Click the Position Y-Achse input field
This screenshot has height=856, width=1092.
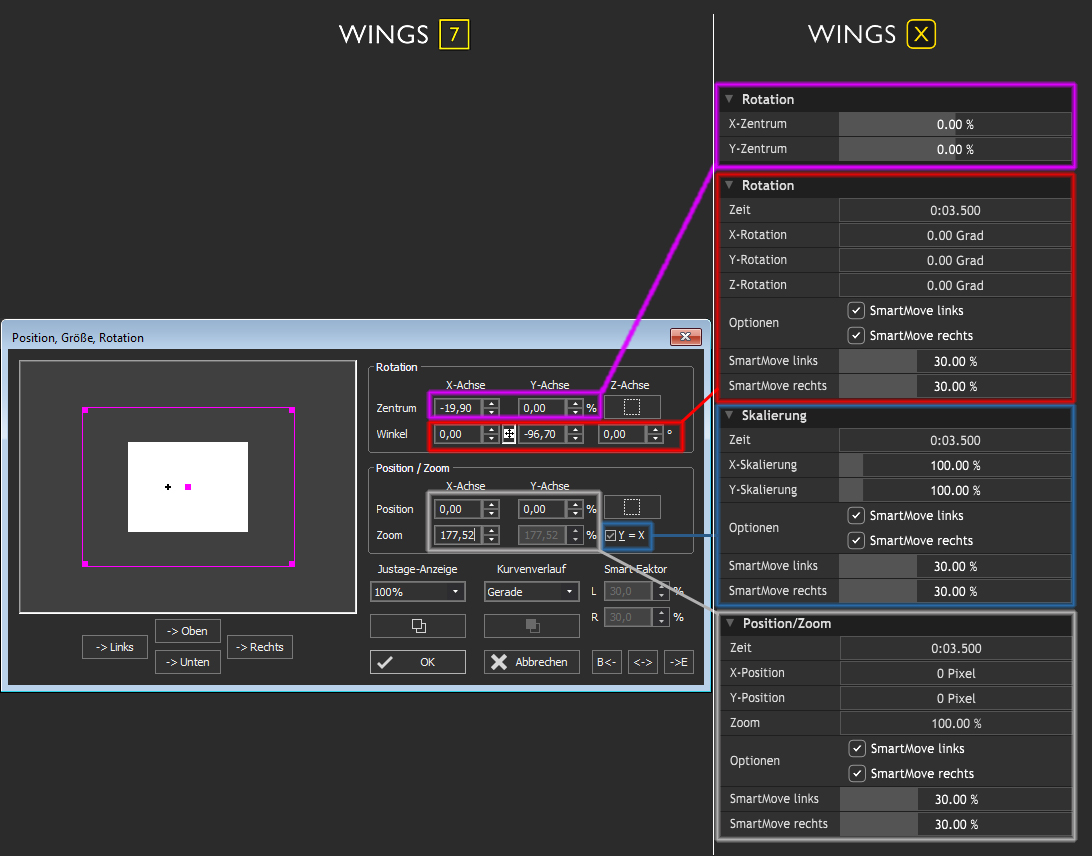point(542,509)
